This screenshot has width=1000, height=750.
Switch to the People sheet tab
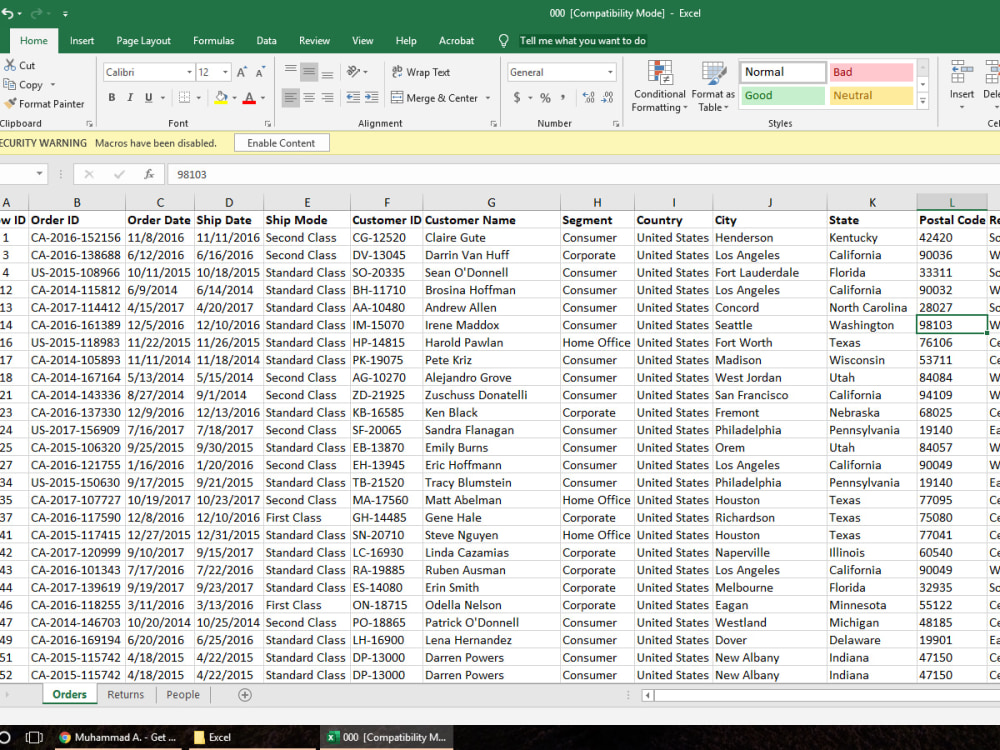183,695
